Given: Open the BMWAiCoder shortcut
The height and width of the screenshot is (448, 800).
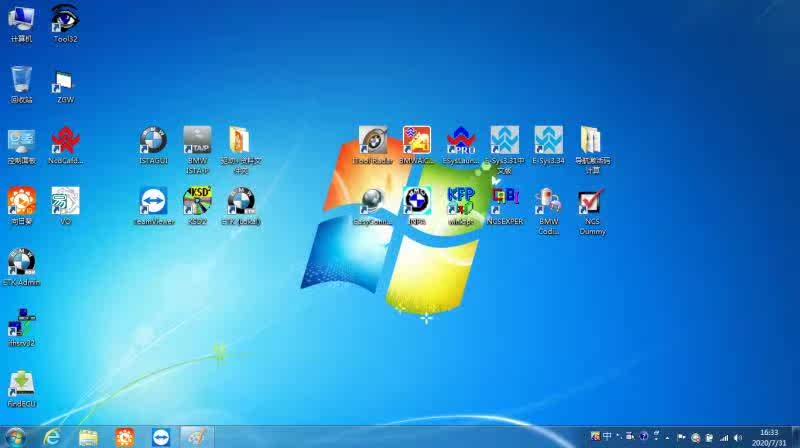Looking at the screenshot, I should pos(417,145).
